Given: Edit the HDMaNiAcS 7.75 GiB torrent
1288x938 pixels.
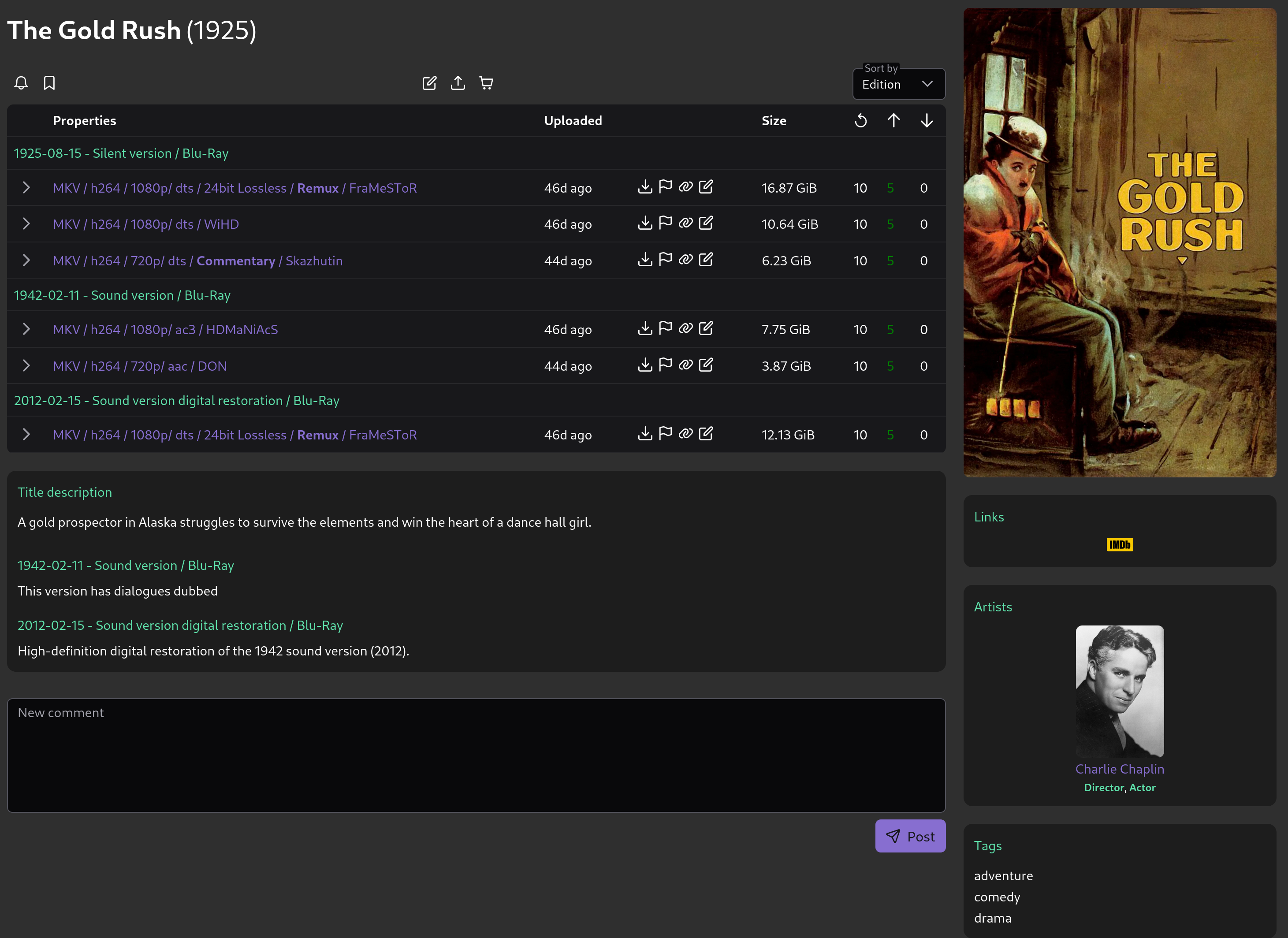Looking at the screenshot, I should (706, 328).
